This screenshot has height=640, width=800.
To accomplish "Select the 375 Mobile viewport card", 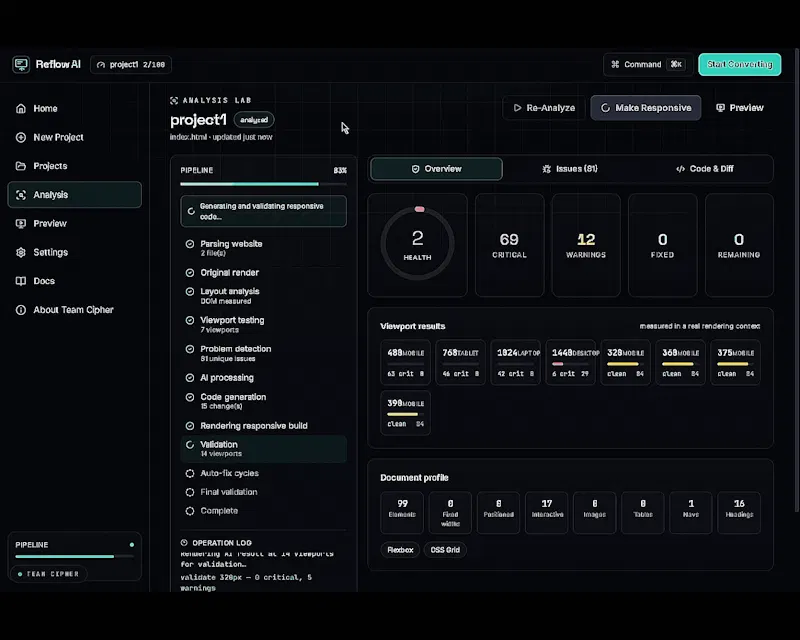I will tap(735, 362).
